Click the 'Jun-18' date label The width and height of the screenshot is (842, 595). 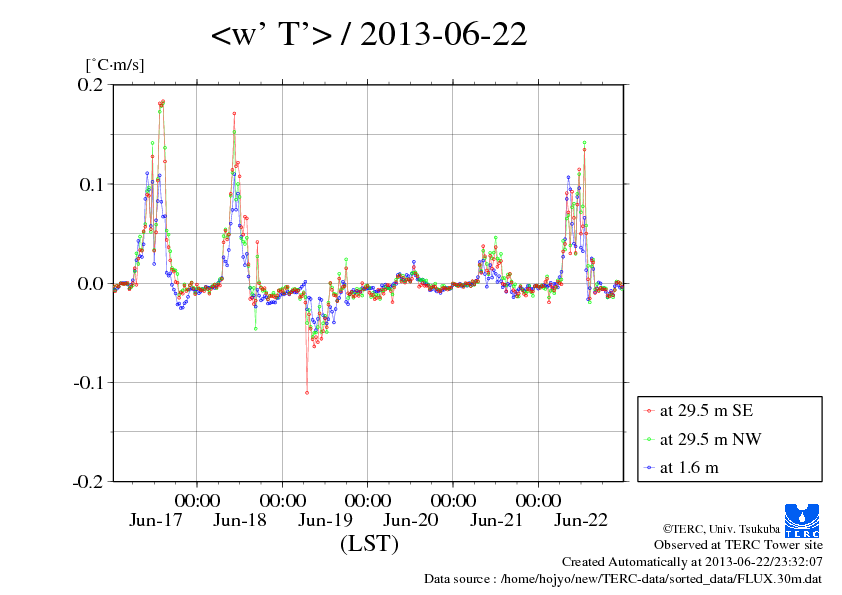coord(240,520)
